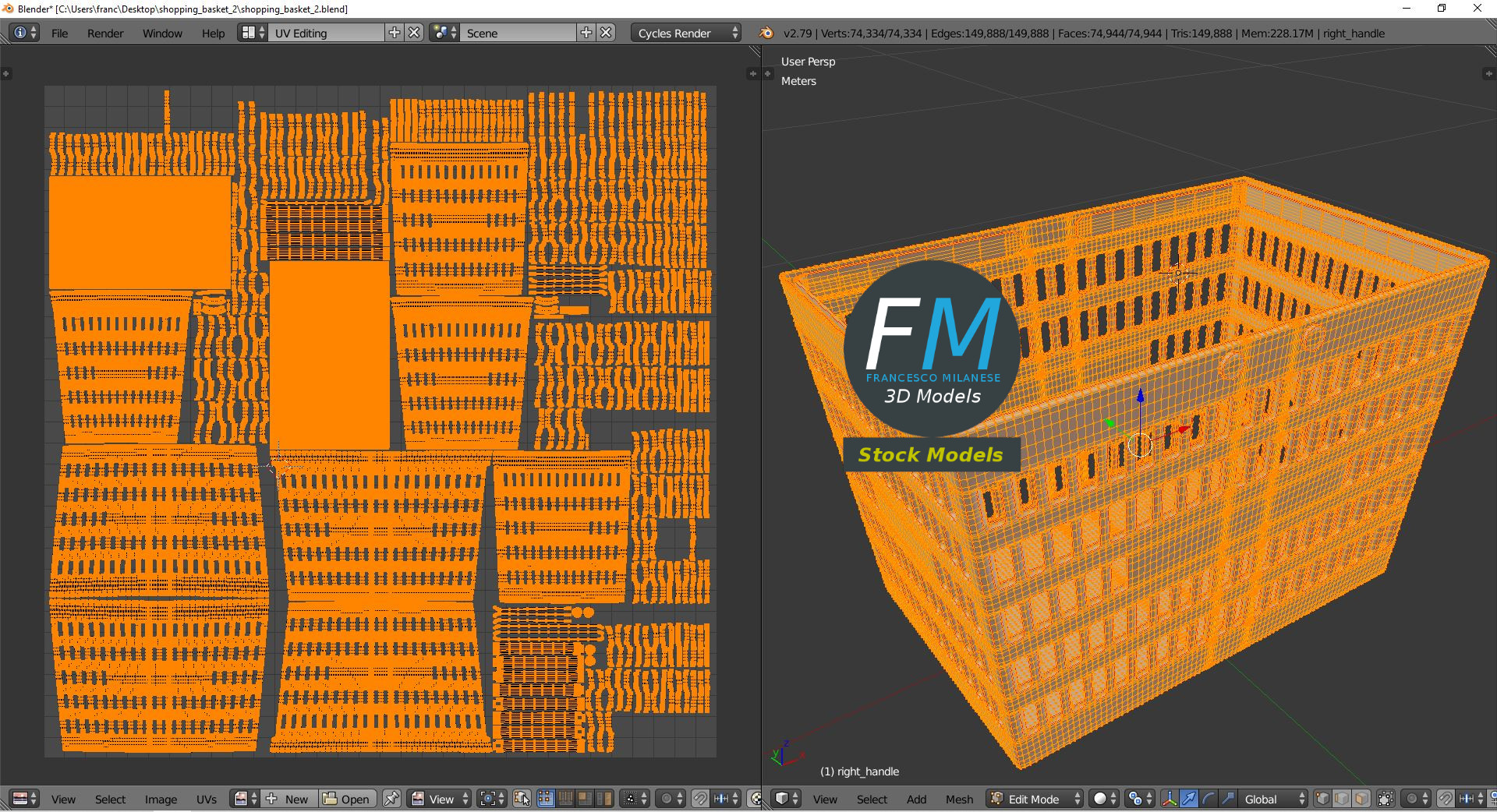Choose 3D viewport snap element type

pos(1471,799)
